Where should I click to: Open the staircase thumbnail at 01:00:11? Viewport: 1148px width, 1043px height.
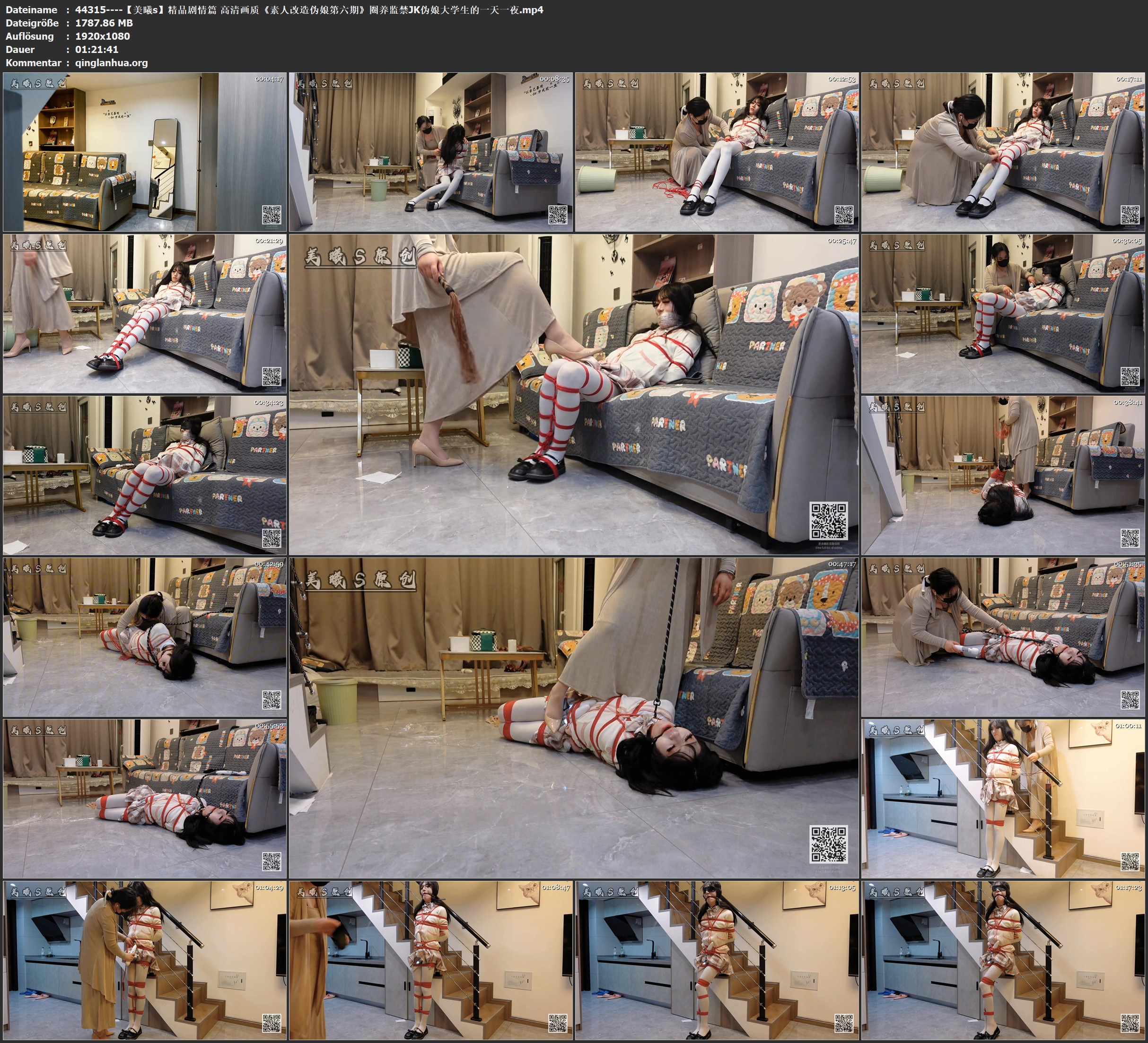tap(1003, 798)
